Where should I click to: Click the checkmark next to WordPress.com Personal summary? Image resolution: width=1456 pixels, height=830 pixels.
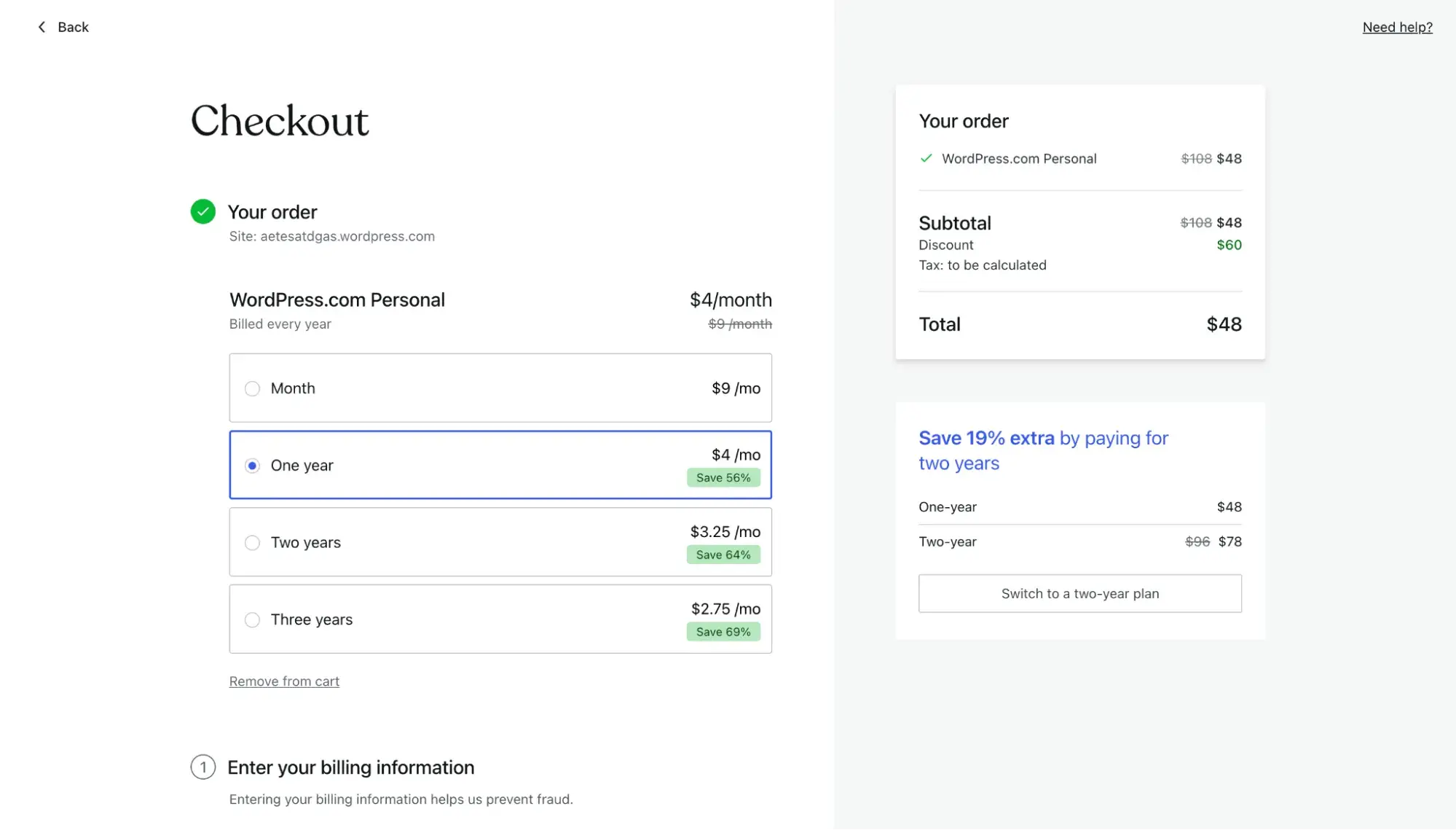926,158
